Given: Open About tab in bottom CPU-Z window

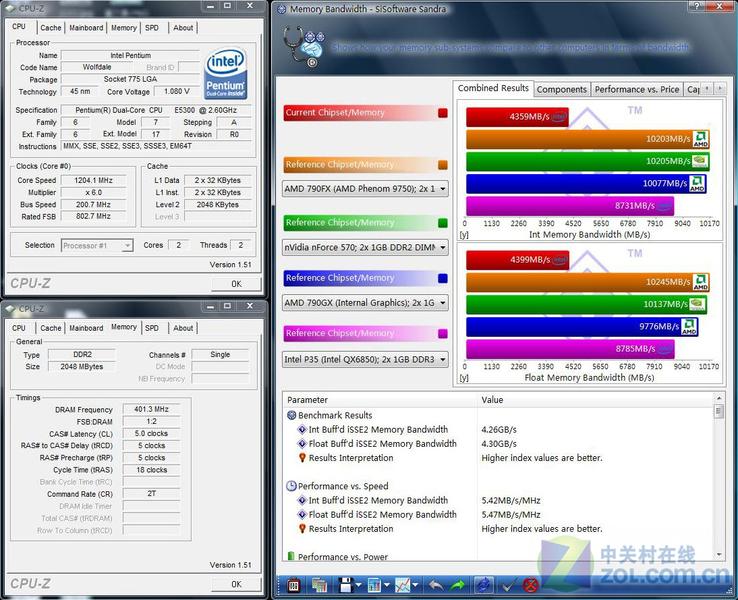Looking at the screenshot, I should [x=183, y=328].
